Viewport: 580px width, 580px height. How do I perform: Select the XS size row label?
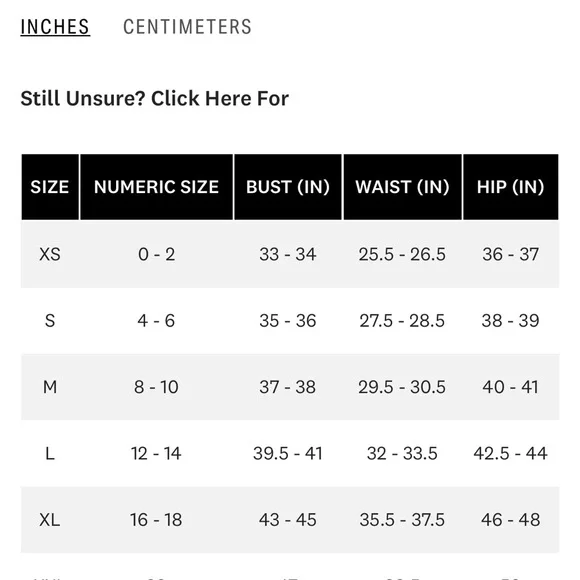(50, 254)
